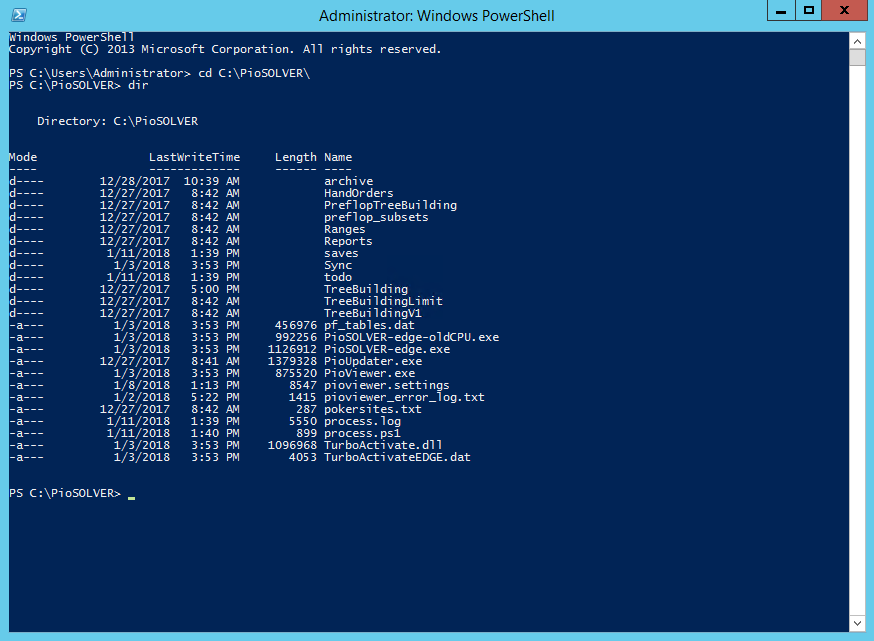Viewport: 874px width, 641px height.
Task: Click the scrollbar down arrow
Action: tap(857, 622)
